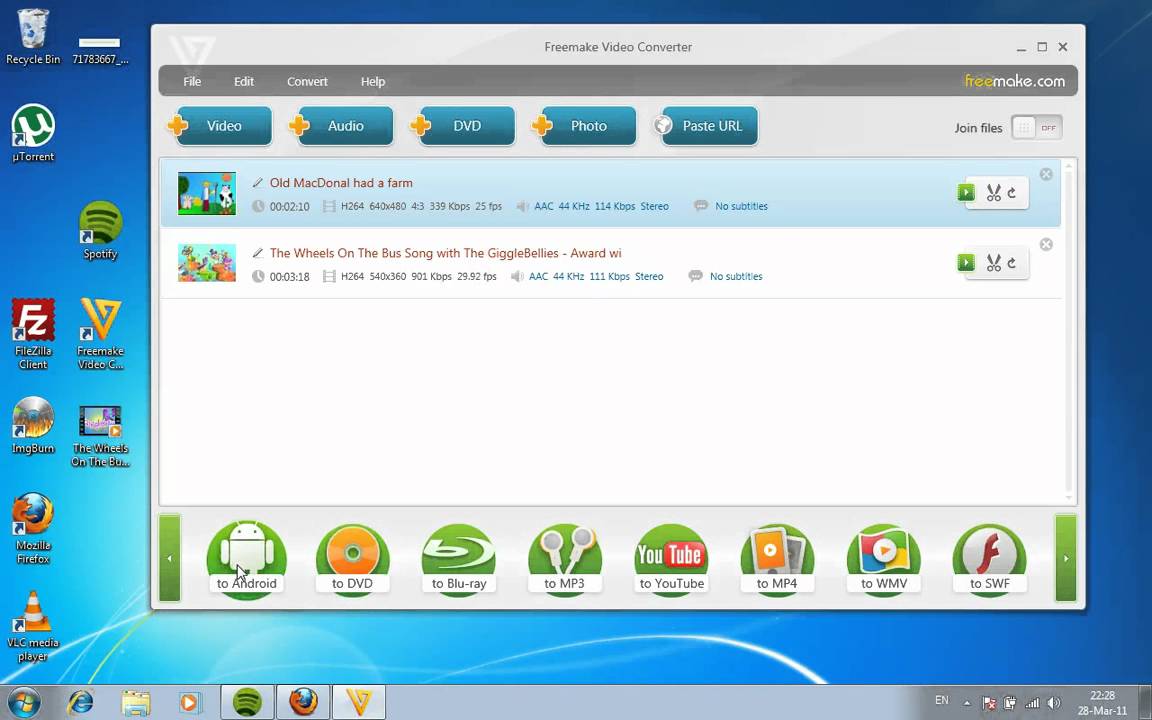Show hidden system tray icons arrow

coord(967,702)
